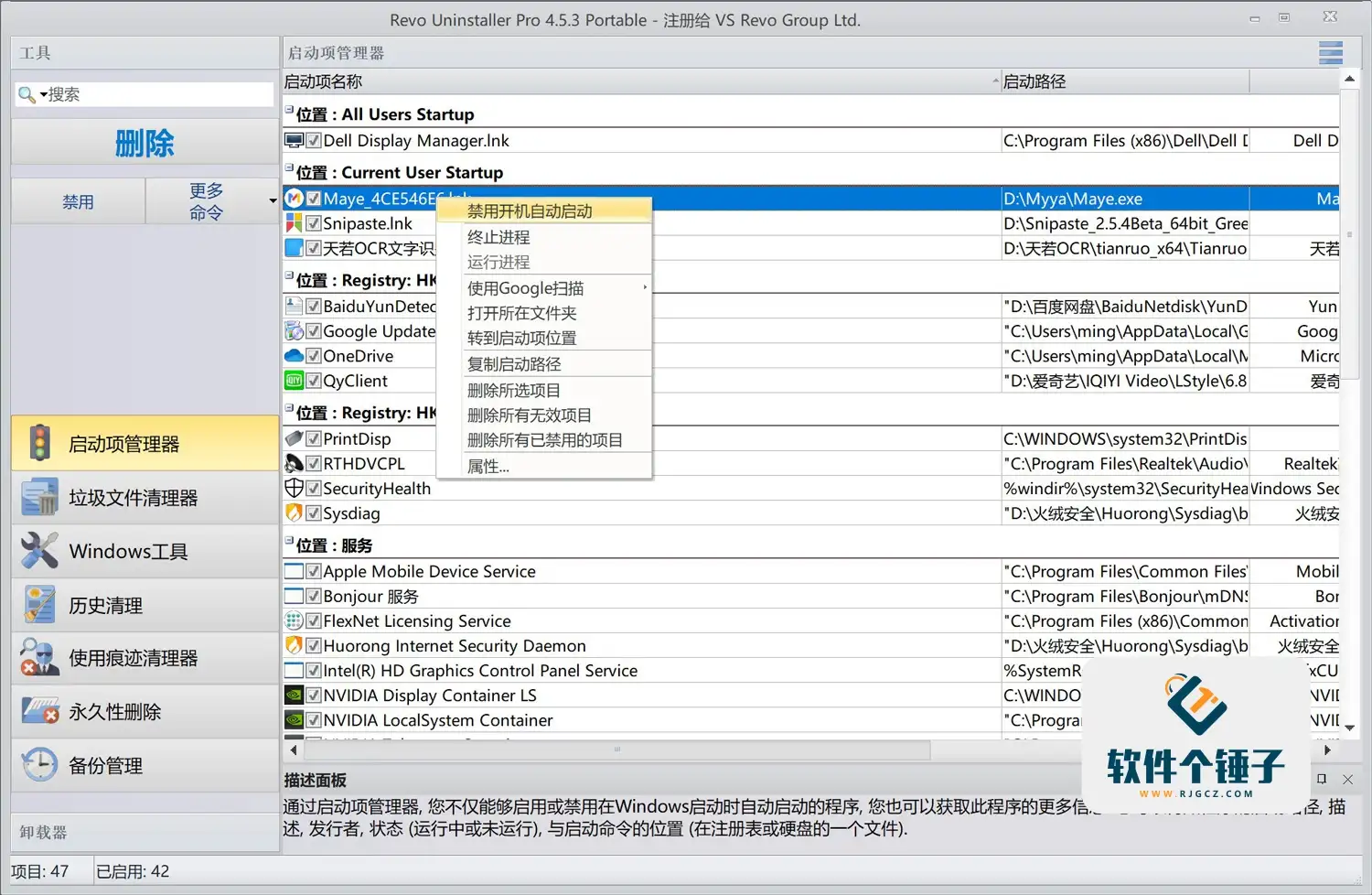Open the hamburger menu icon at top right

[x=1331, y=53]
